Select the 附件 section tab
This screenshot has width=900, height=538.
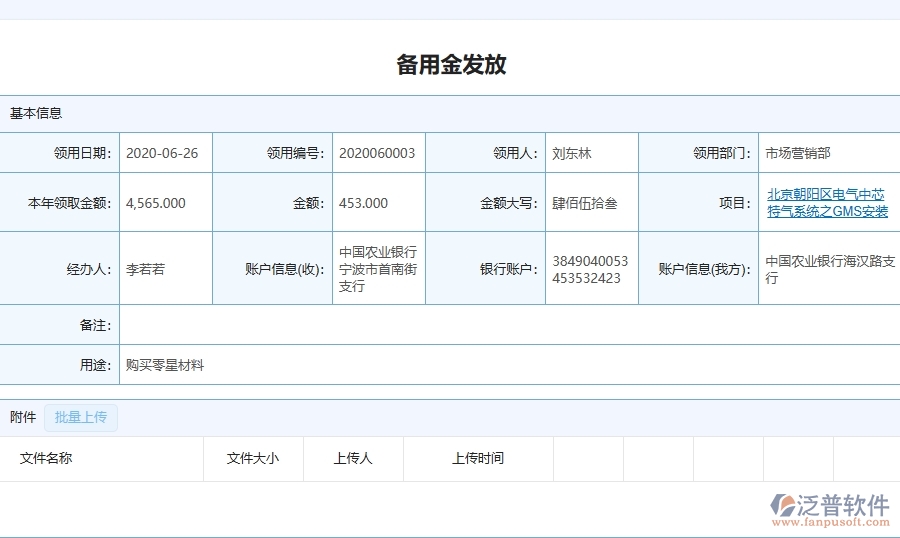coord(23,417)
